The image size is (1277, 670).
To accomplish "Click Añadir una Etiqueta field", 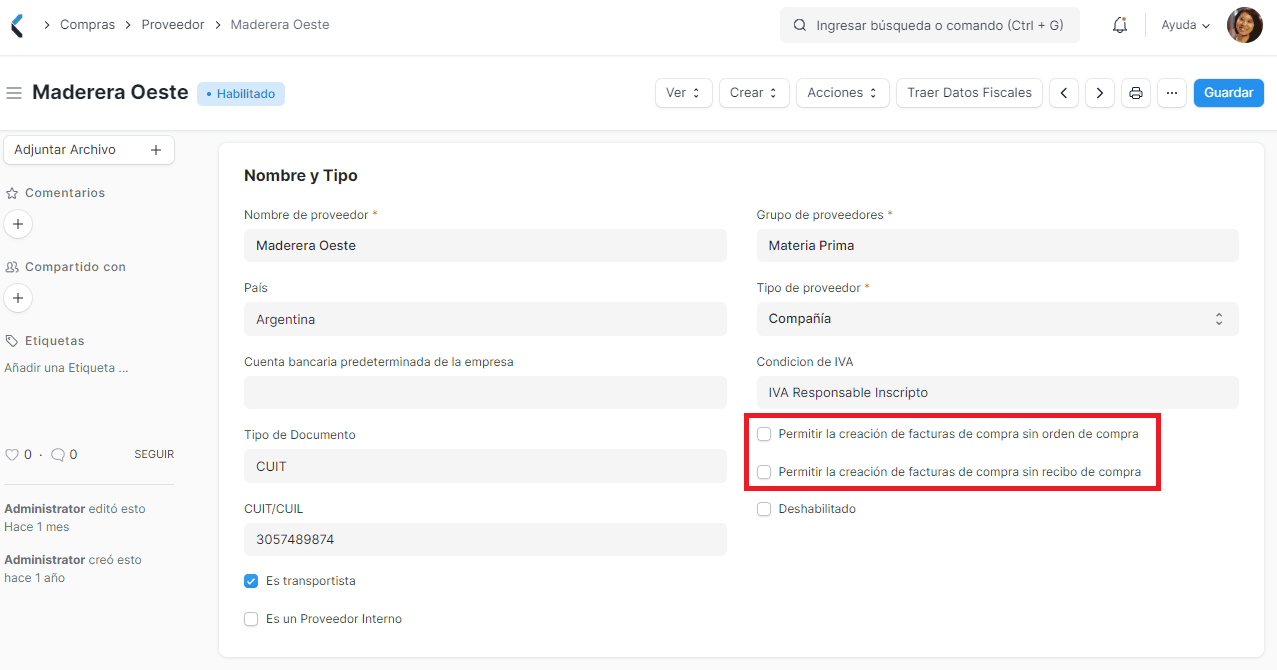I will tap(66, 368).
